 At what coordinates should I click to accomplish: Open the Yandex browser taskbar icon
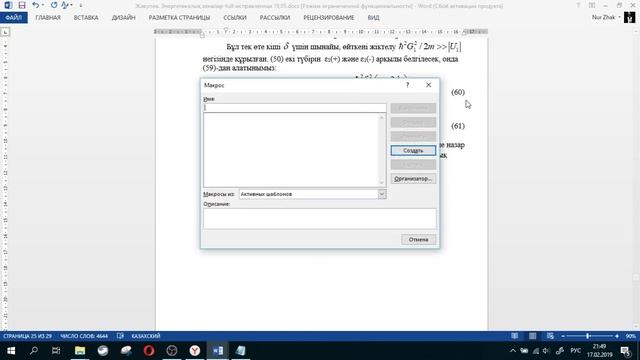(195, 351)
